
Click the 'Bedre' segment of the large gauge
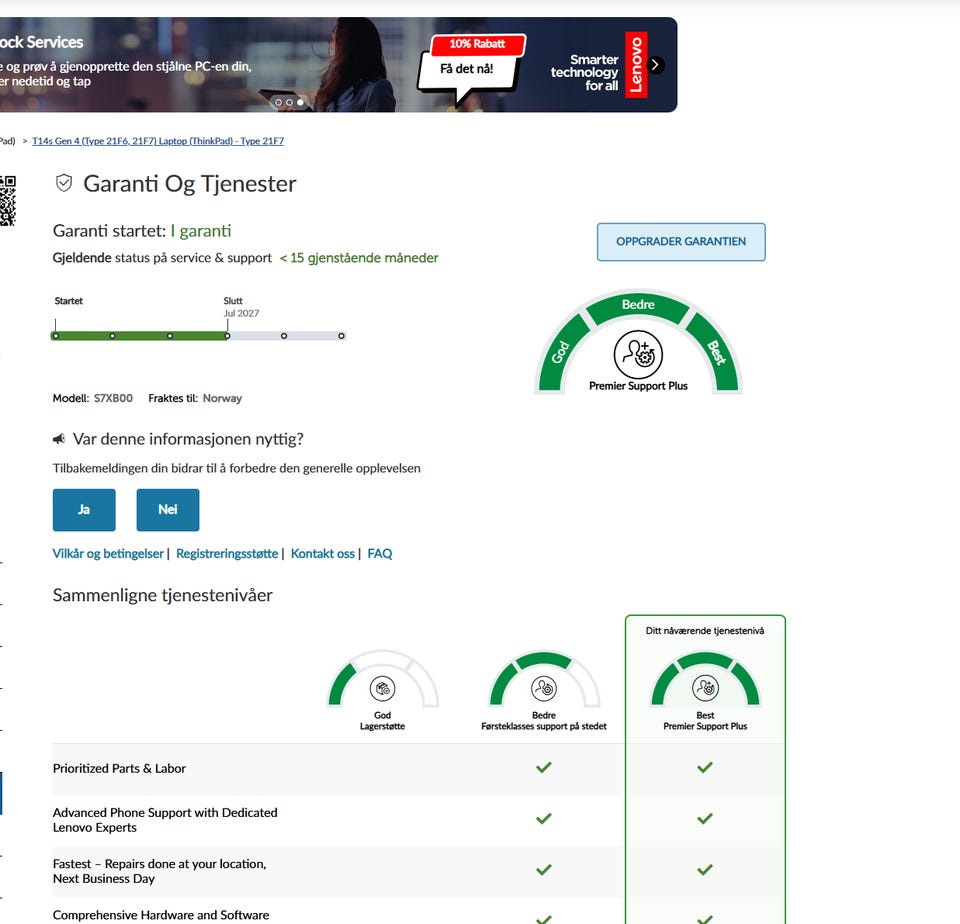click(x=638, y=306)
